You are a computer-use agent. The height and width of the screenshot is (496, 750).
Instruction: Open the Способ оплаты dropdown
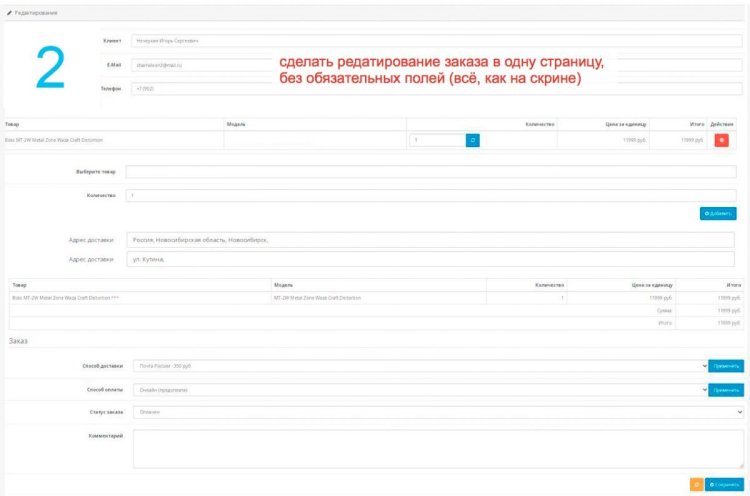pos(420,390)
